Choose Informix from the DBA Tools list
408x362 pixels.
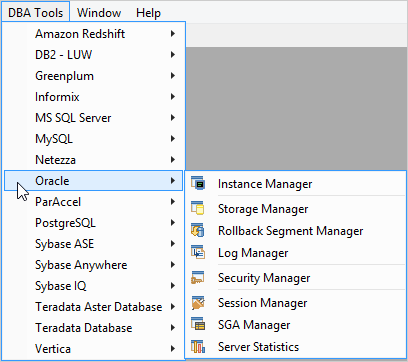[93, 97]
